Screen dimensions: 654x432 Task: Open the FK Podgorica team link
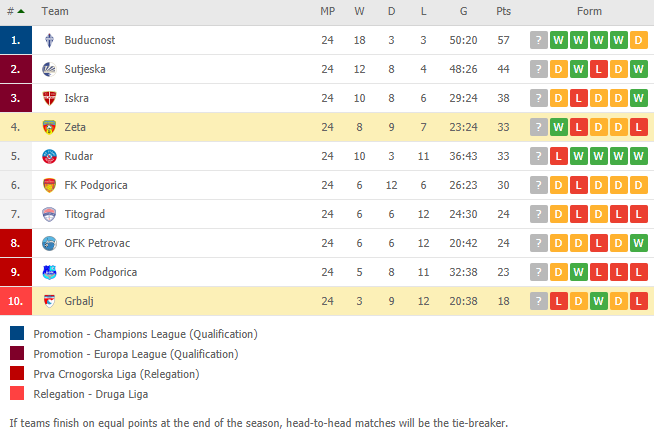[x=96, y=185]
